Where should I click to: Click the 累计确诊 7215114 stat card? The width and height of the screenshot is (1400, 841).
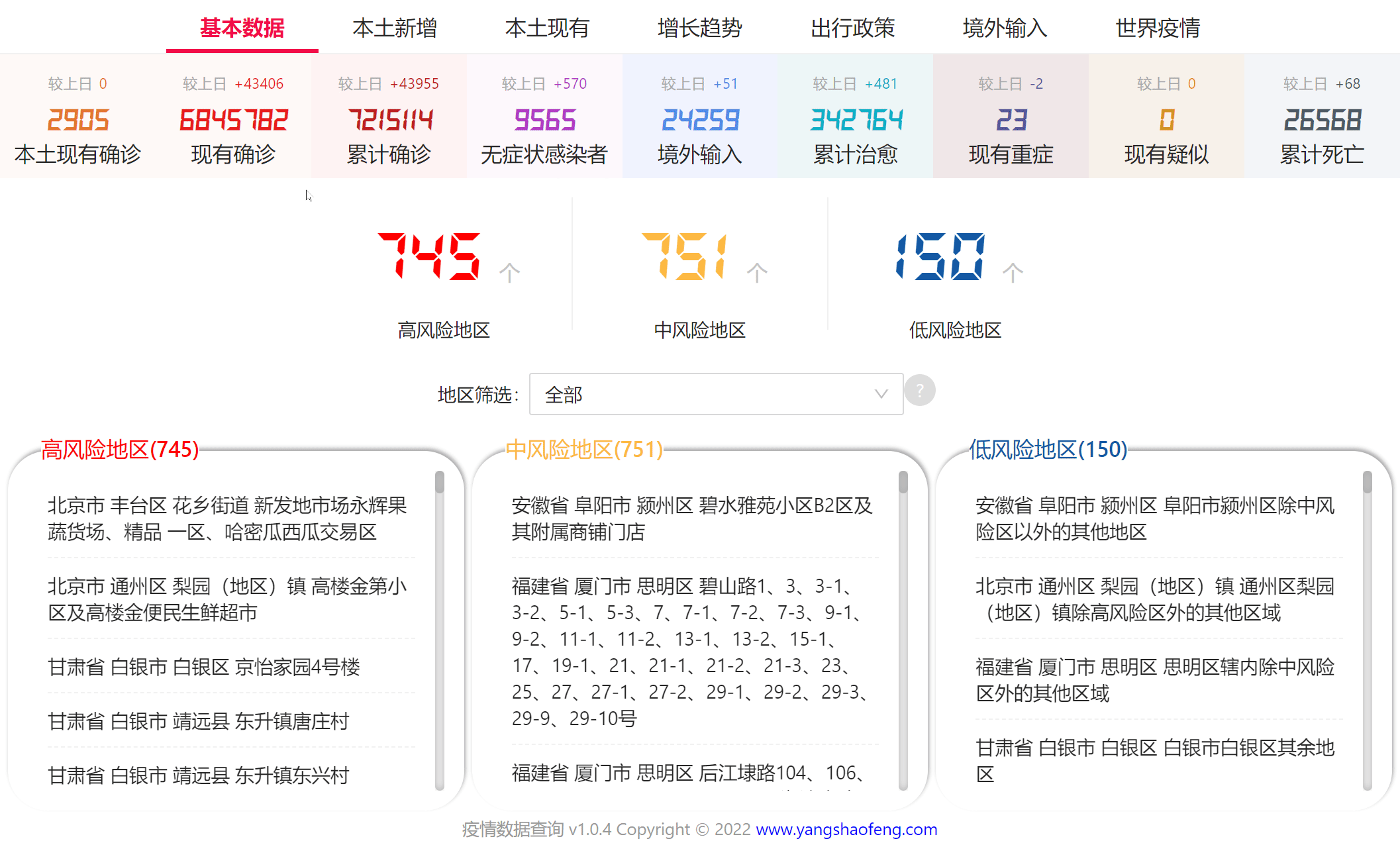pos(389,119)
